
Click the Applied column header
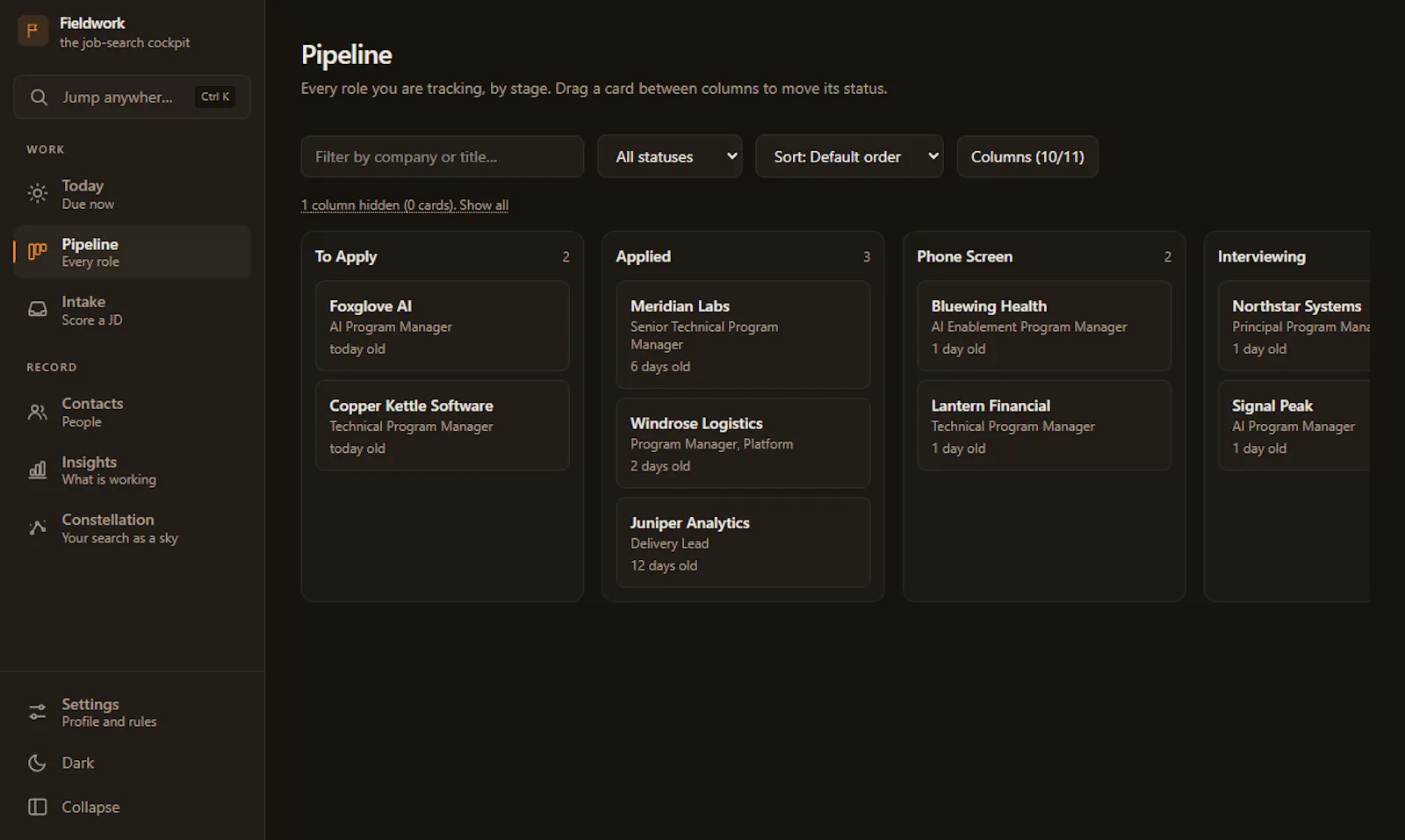pyautogui.click(x=644, y=256)
